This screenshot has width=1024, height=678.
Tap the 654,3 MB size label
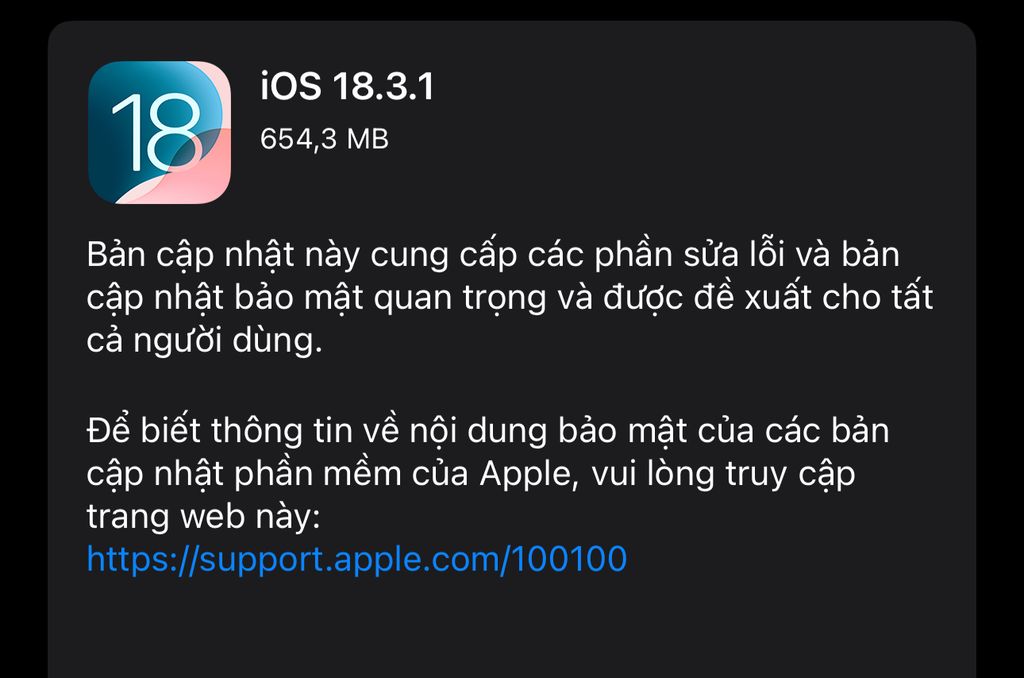[325, 138]
